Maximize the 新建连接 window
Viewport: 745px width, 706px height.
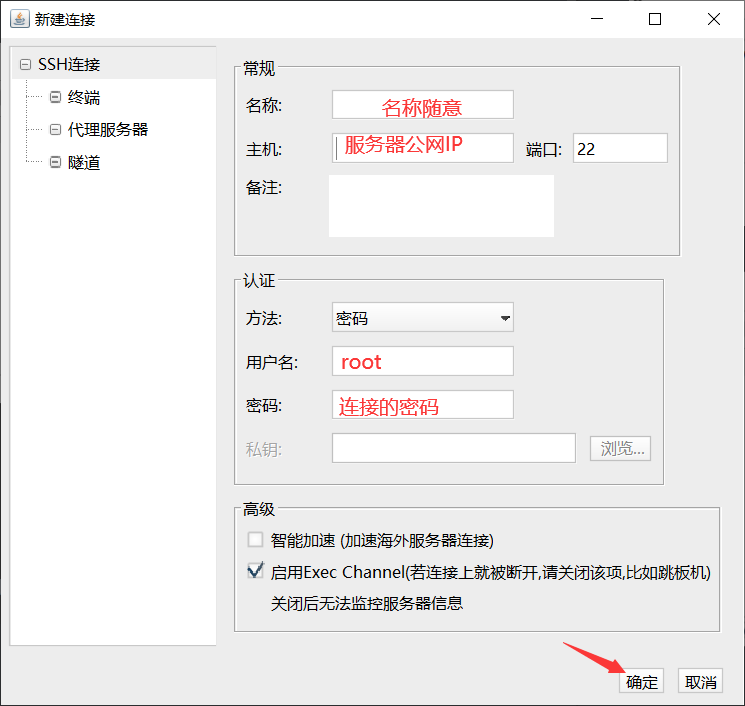coord(655,19)
